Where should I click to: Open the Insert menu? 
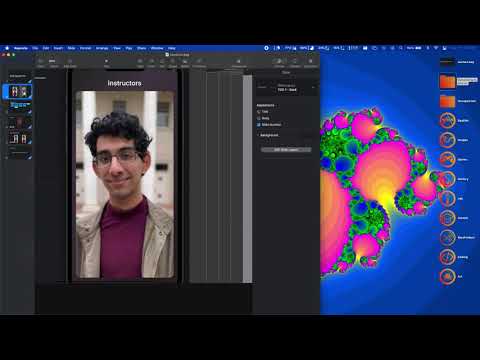coord(58,48)
